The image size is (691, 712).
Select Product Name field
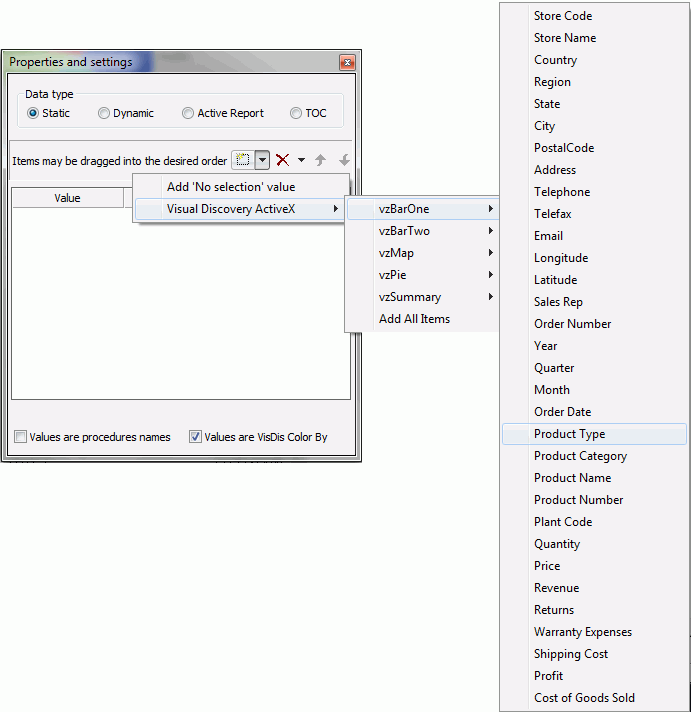tap(594, 478)
